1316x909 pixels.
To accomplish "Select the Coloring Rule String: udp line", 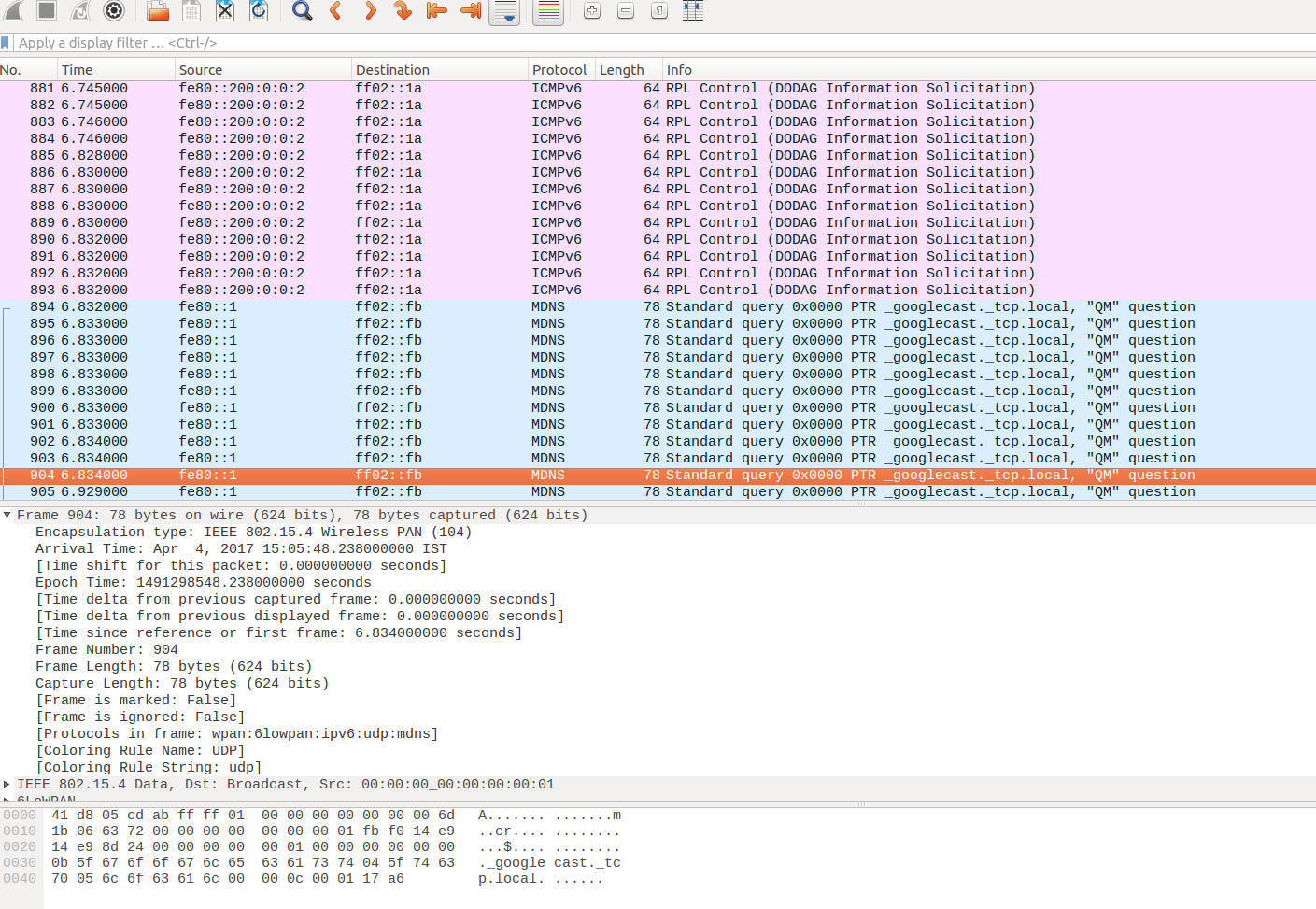I will (149, 768).
